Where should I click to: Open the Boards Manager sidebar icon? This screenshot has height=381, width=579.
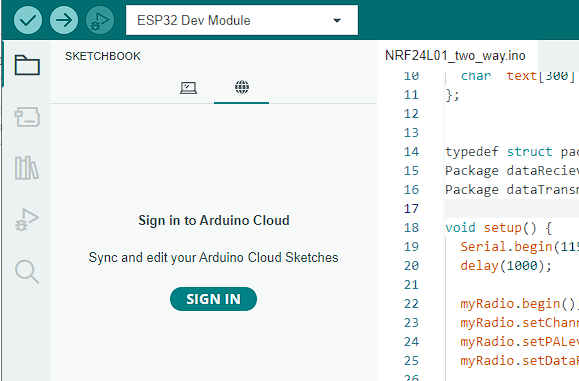[27, 117]
